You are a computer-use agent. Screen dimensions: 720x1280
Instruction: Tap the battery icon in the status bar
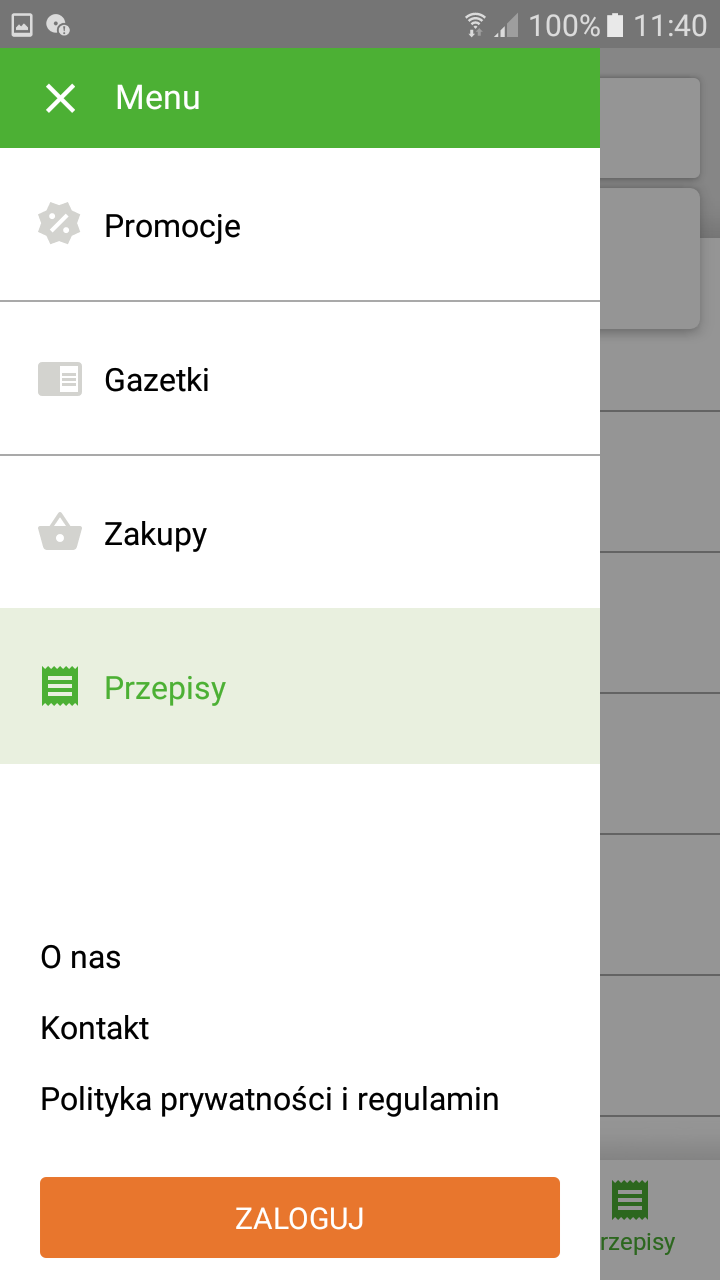point(615,24)
